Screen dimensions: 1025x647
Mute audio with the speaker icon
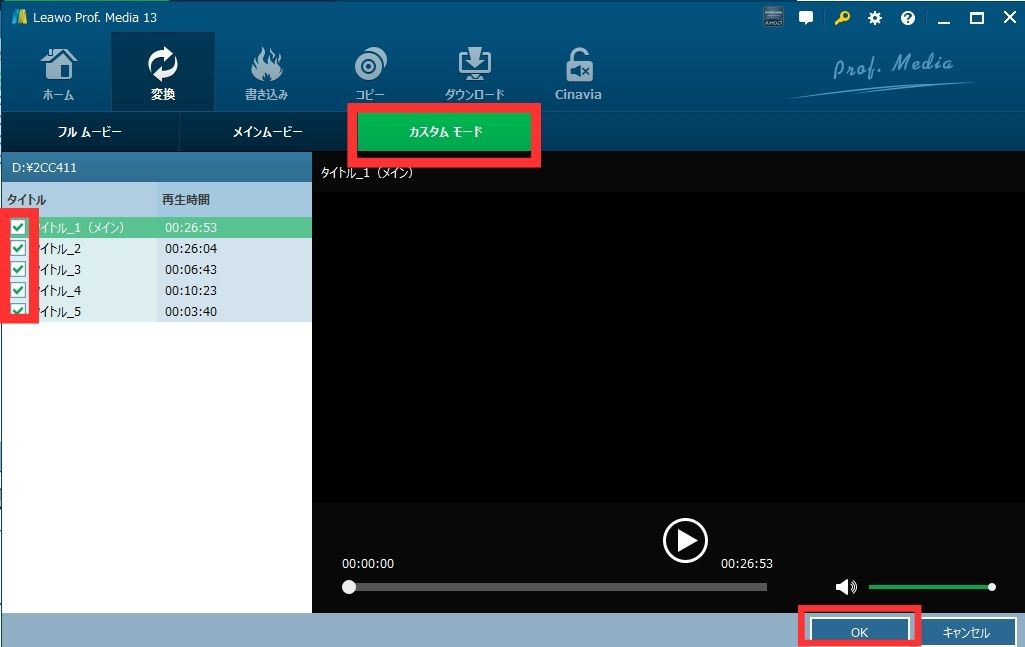tap(846, 587)
